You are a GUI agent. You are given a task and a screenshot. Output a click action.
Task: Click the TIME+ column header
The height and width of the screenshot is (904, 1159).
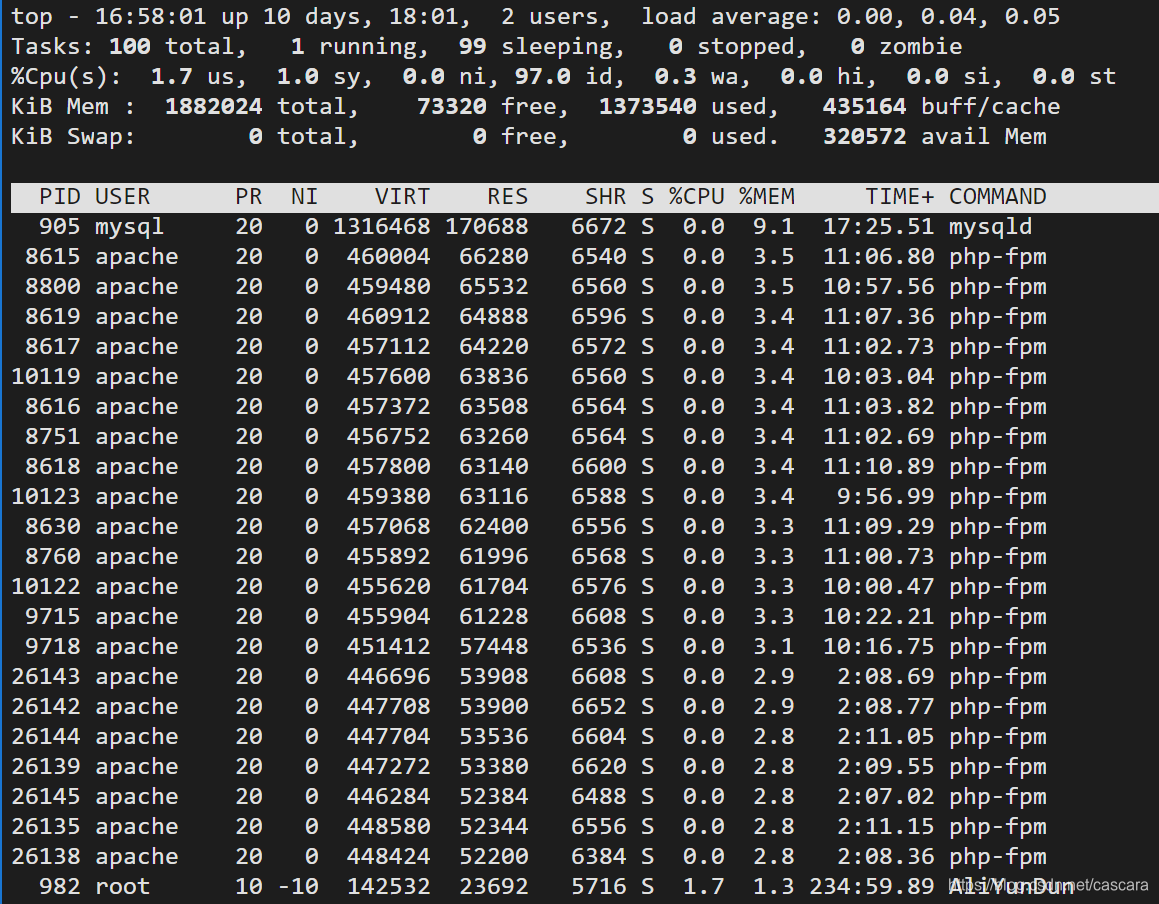tap(900, 197)
